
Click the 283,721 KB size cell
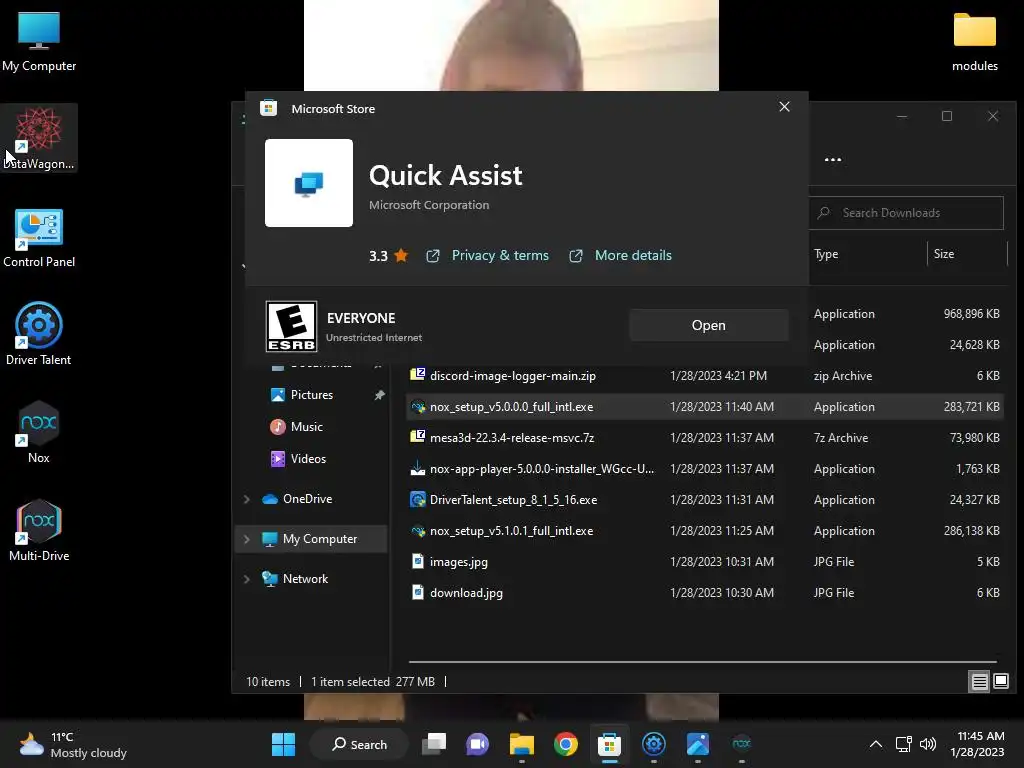coord(971,407)
